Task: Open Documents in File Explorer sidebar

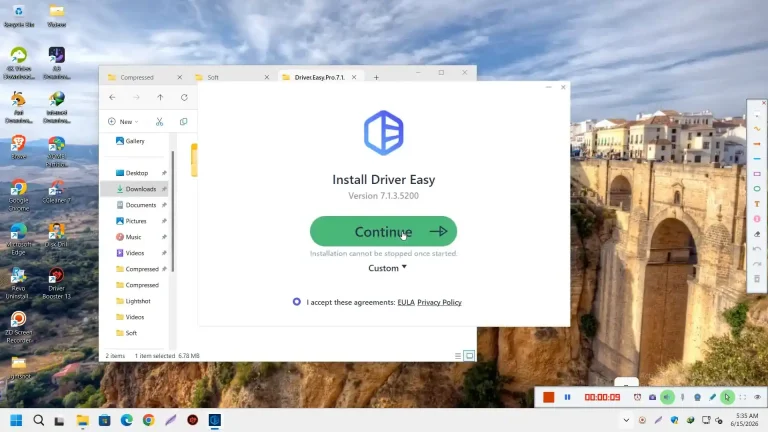Action: (x=135, y=205)
